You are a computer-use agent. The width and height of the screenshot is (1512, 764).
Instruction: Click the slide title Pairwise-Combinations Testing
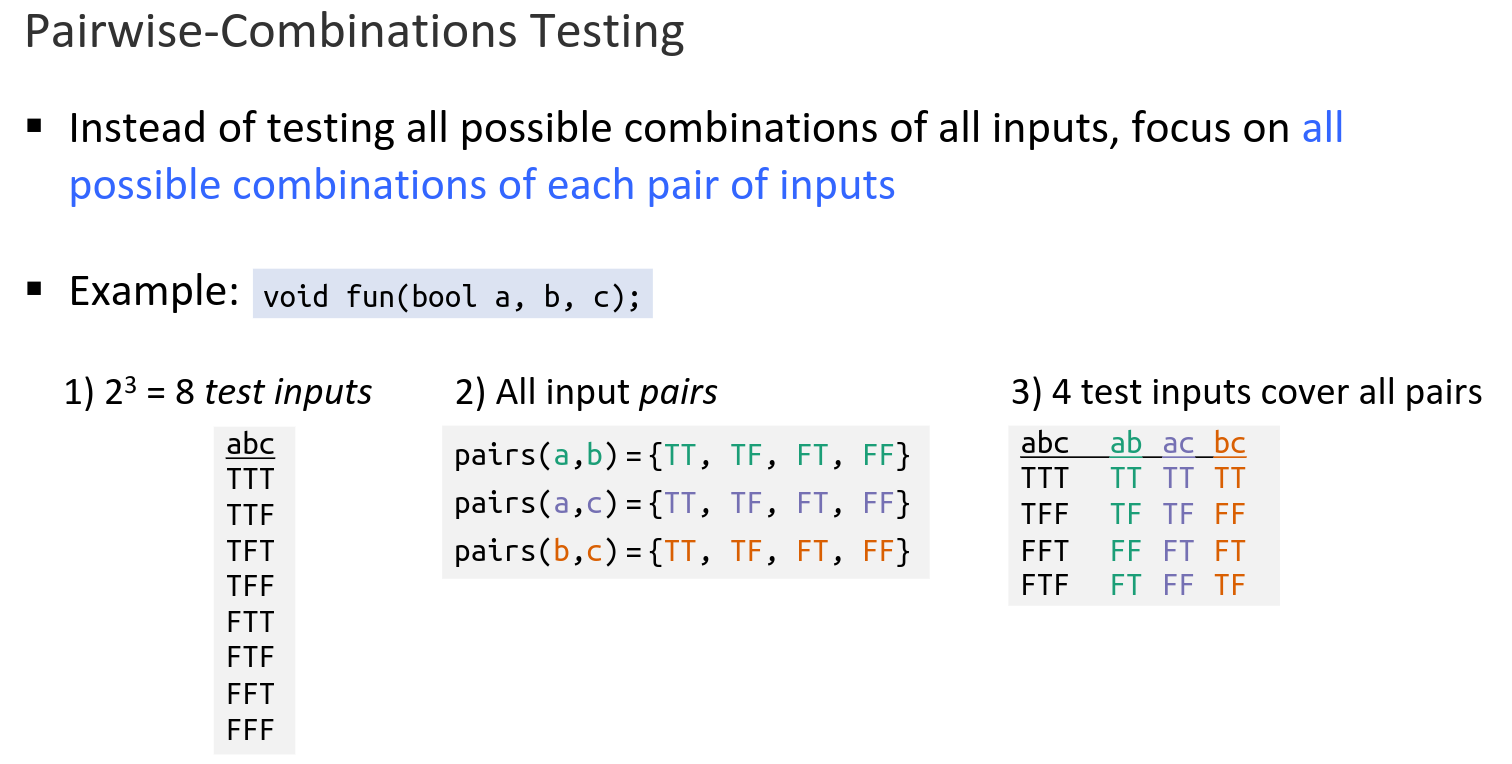(x=354, y=32)
